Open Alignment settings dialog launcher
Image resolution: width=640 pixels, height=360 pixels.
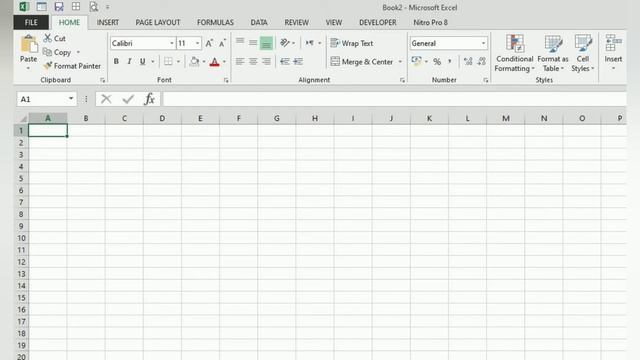coord(402,80)
